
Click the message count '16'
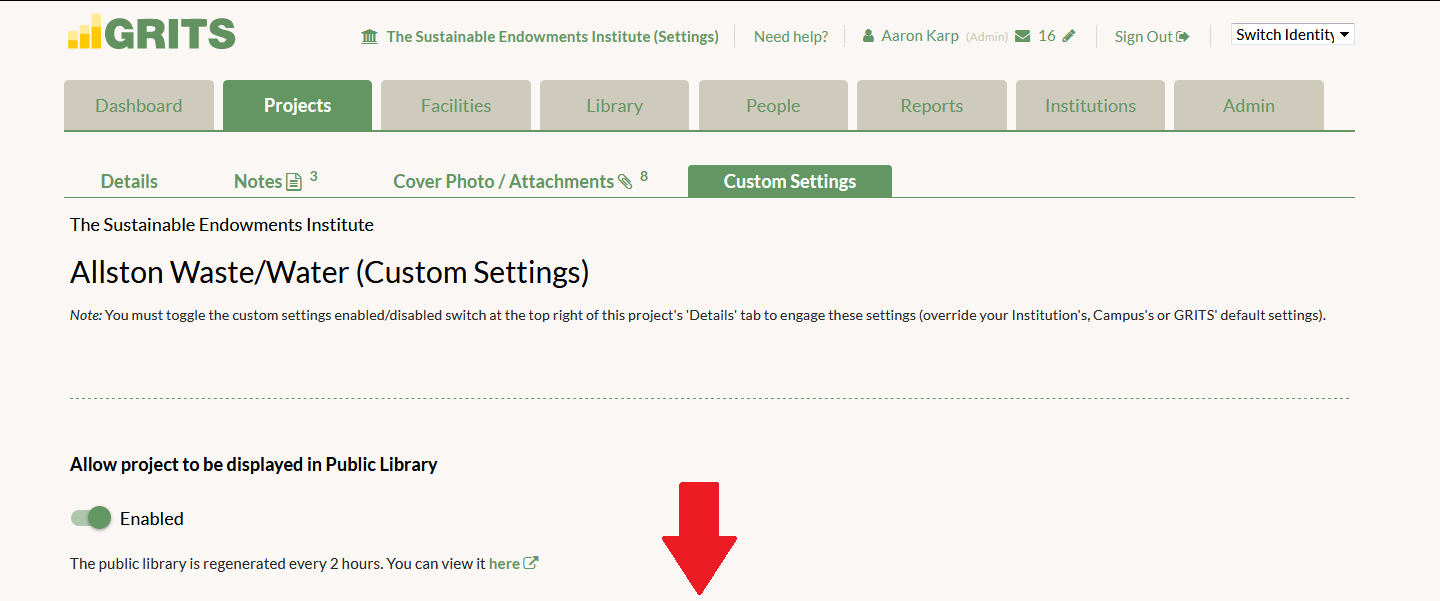[1047, 36]
